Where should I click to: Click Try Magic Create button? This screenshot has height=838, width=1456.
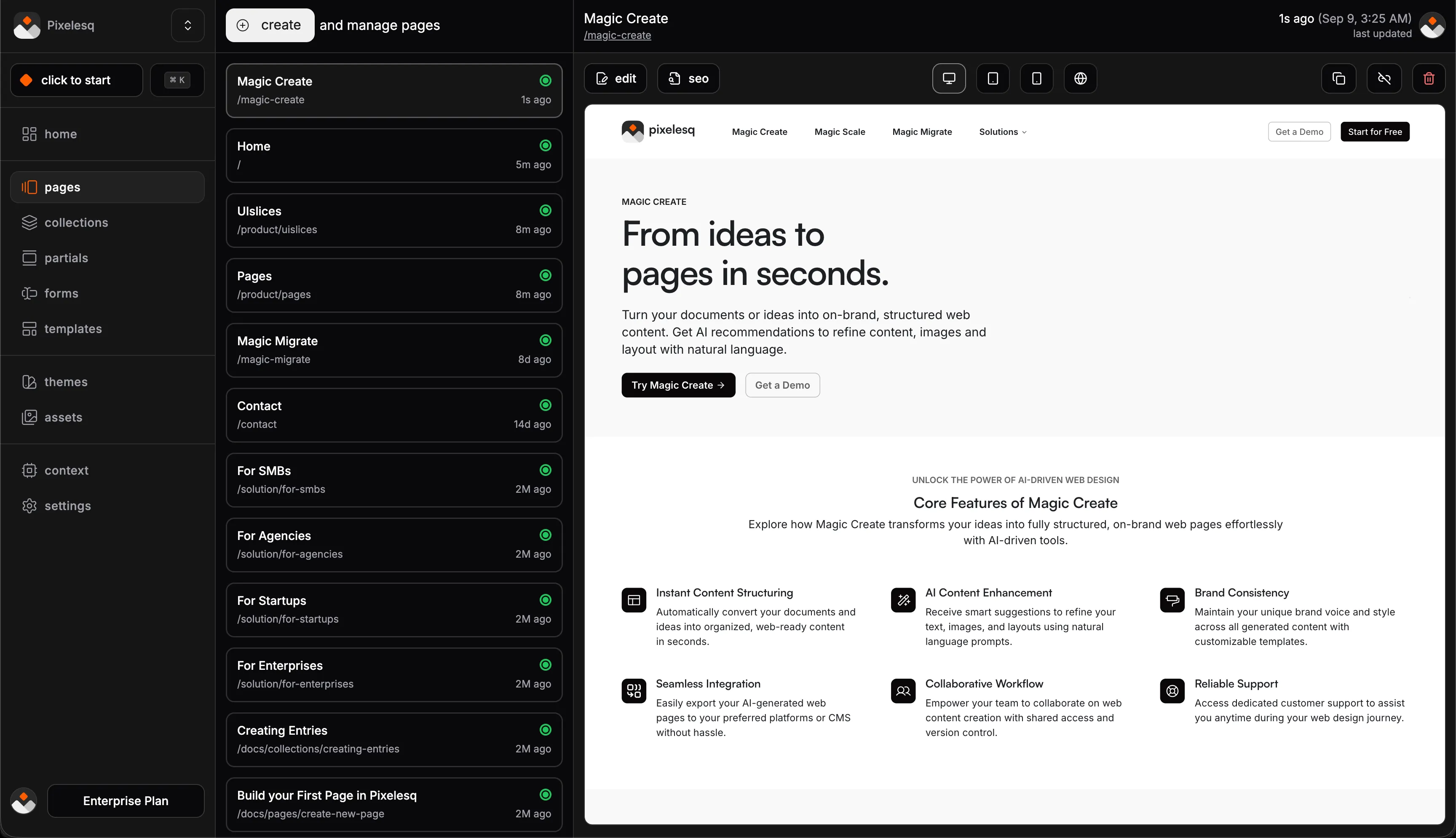click(678, 385)
